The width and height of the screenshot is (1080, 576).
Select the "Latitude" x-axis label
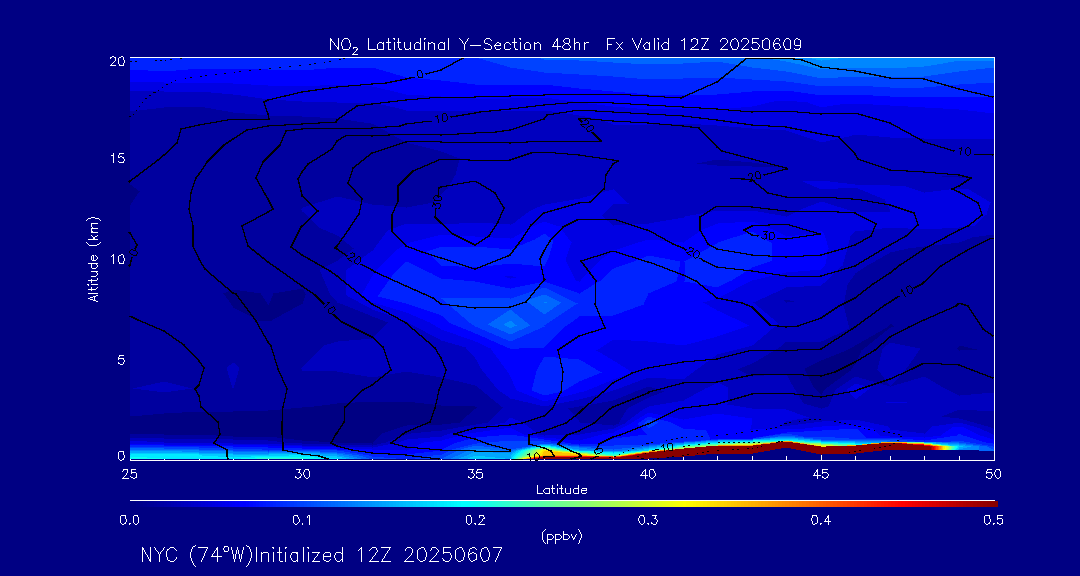point(561,491)
